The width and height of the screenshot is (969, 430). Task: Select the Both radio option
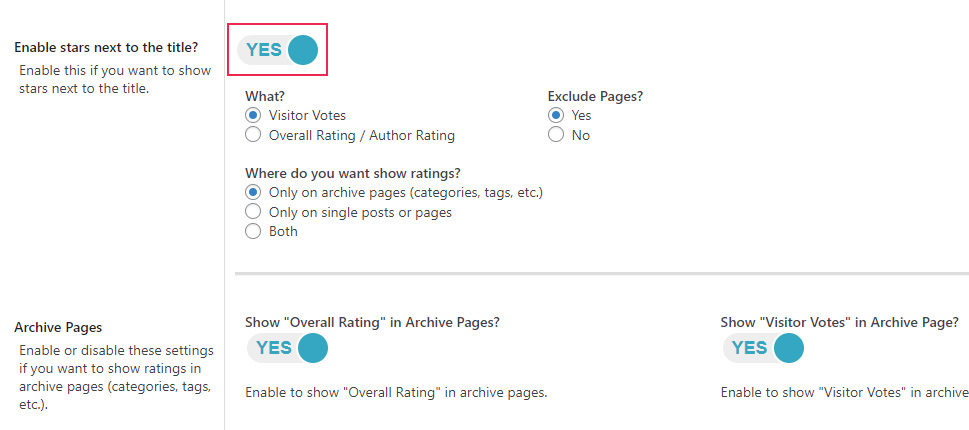[x=253, y=231]
